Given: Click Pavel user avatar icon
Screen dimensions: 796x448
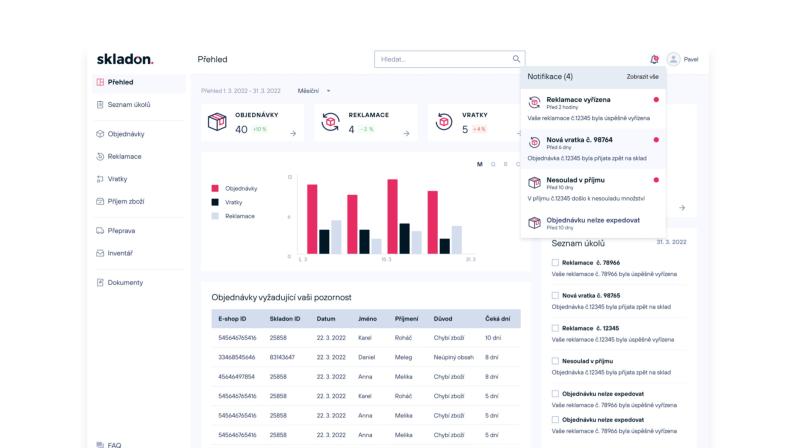Looking at the screenshot, I should click(673, 59).
